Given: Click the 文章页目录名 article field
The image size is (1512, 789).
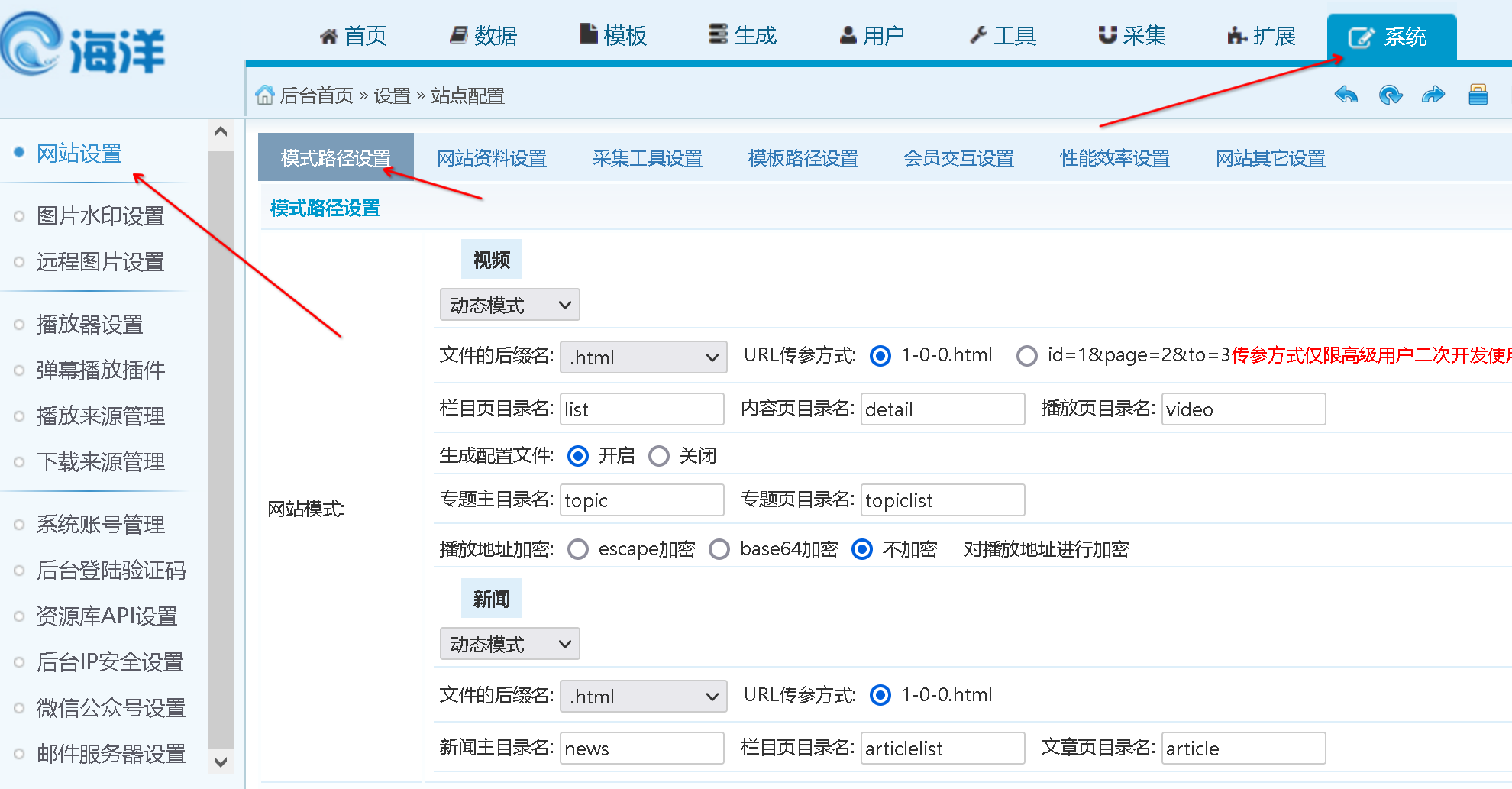Looking at the screenshot, I should coord(1244,748).
